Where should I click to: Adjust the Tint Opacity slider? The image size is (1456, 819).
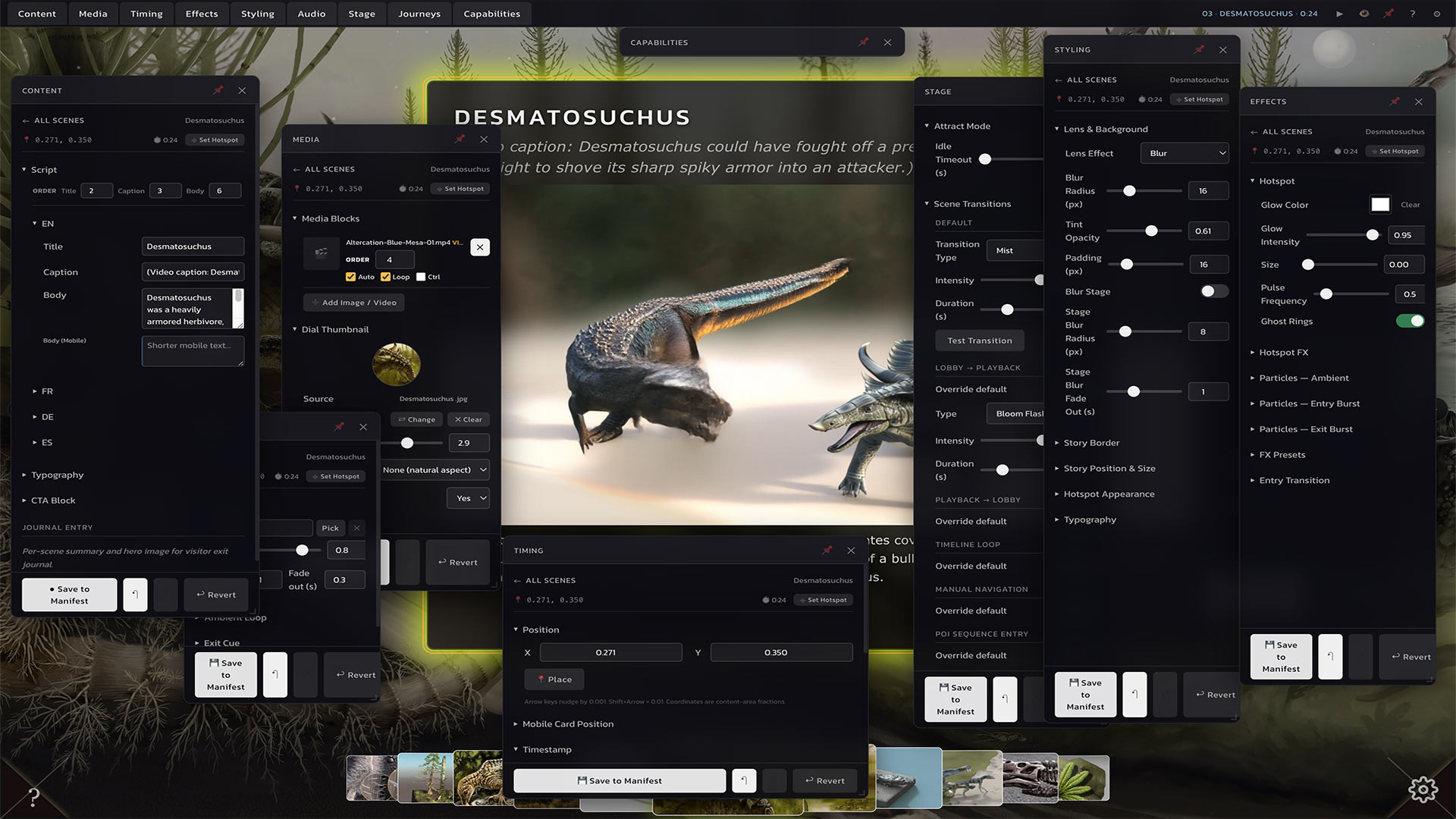click(1144, 231)
